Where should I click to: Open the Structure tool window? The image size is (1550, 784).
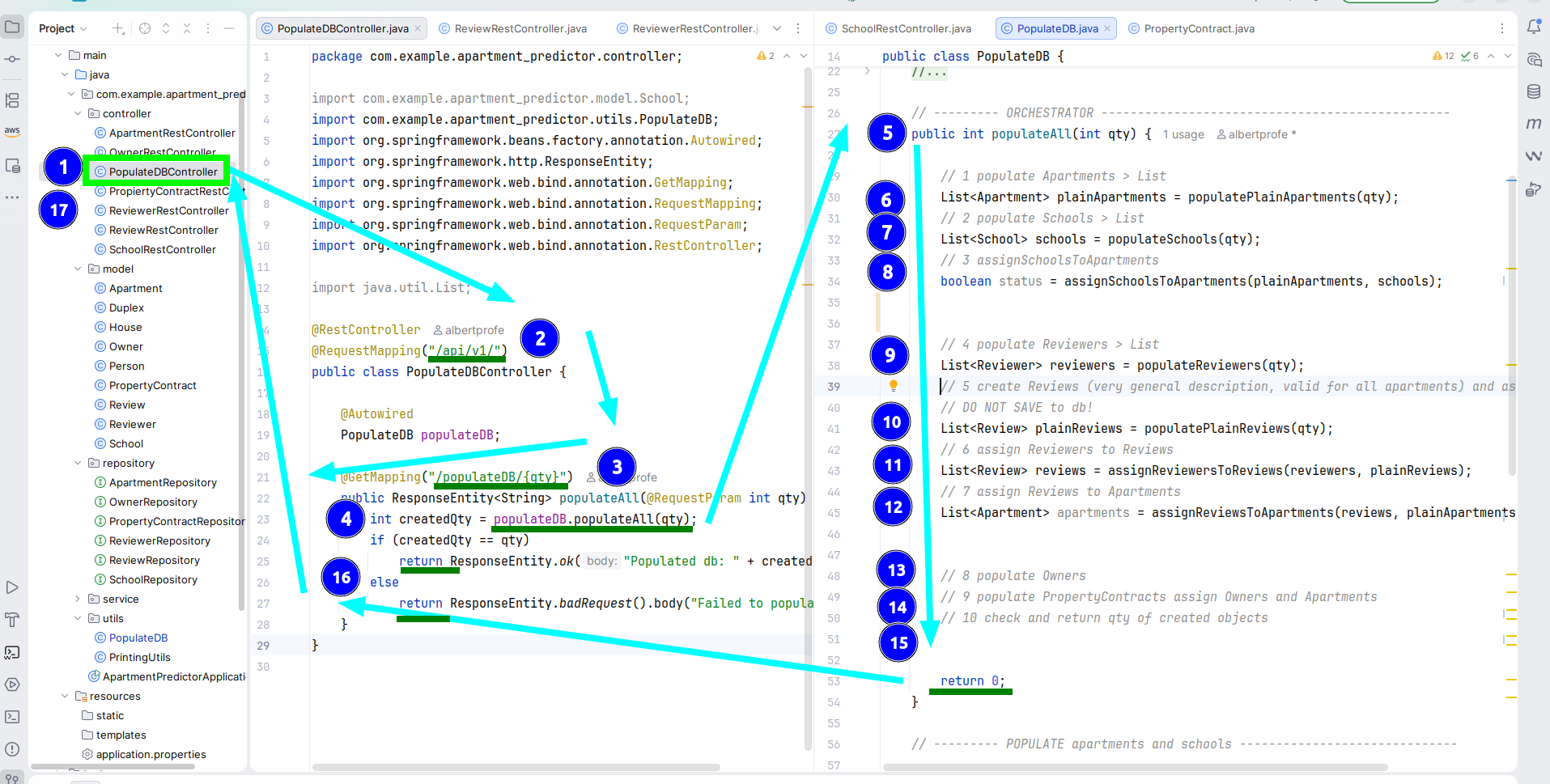[12, 100]
